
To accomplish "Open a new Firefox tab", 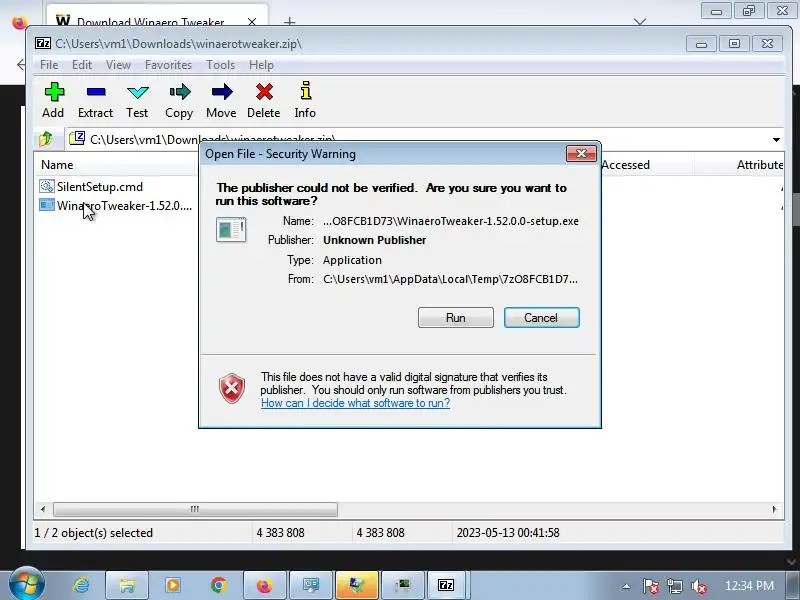I will [x=289, y=22].
